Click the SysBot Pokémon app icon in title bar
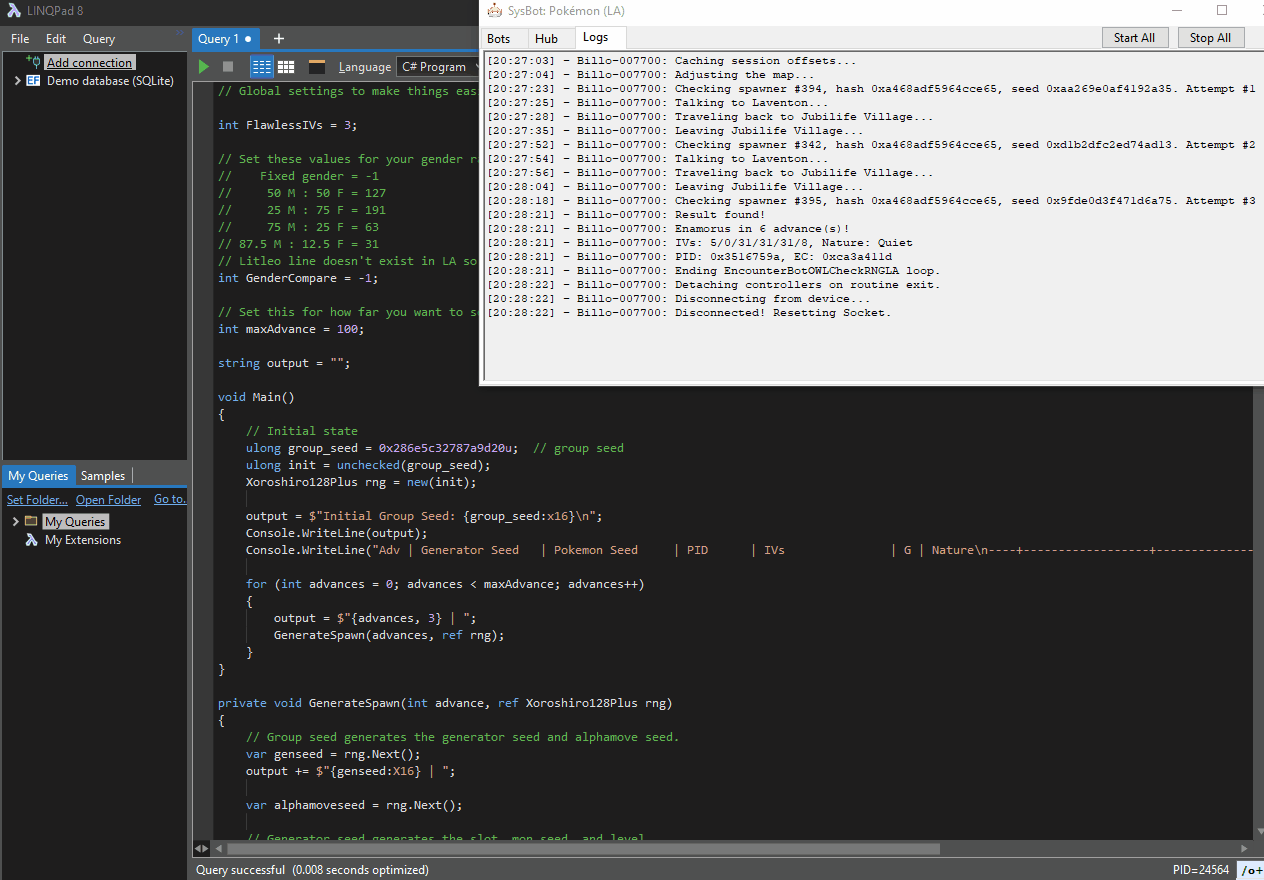 click(x=493, y=10)
